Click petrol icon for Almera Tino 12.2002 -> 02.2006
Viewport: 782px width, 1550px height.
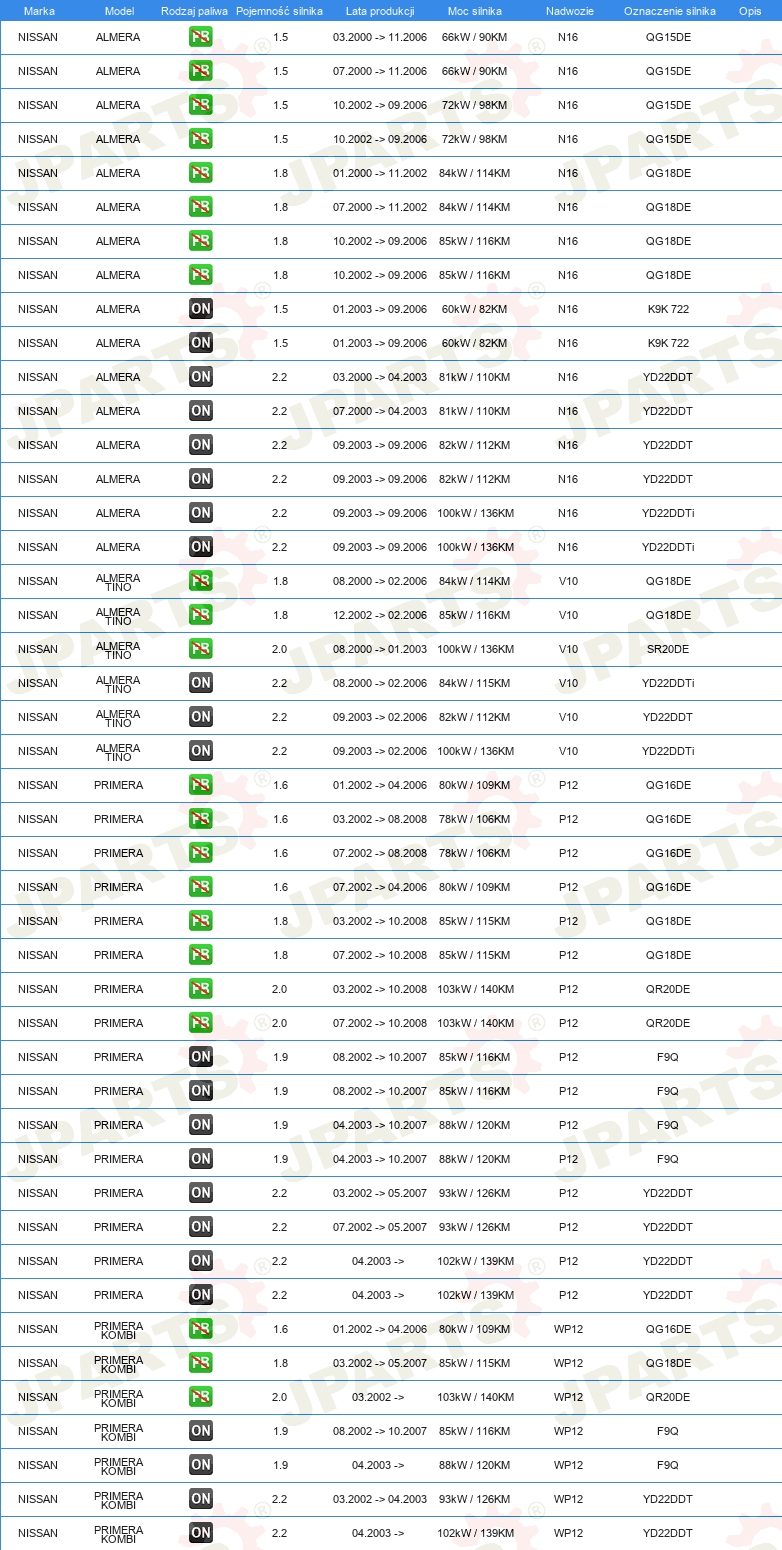tap(200, 615)
